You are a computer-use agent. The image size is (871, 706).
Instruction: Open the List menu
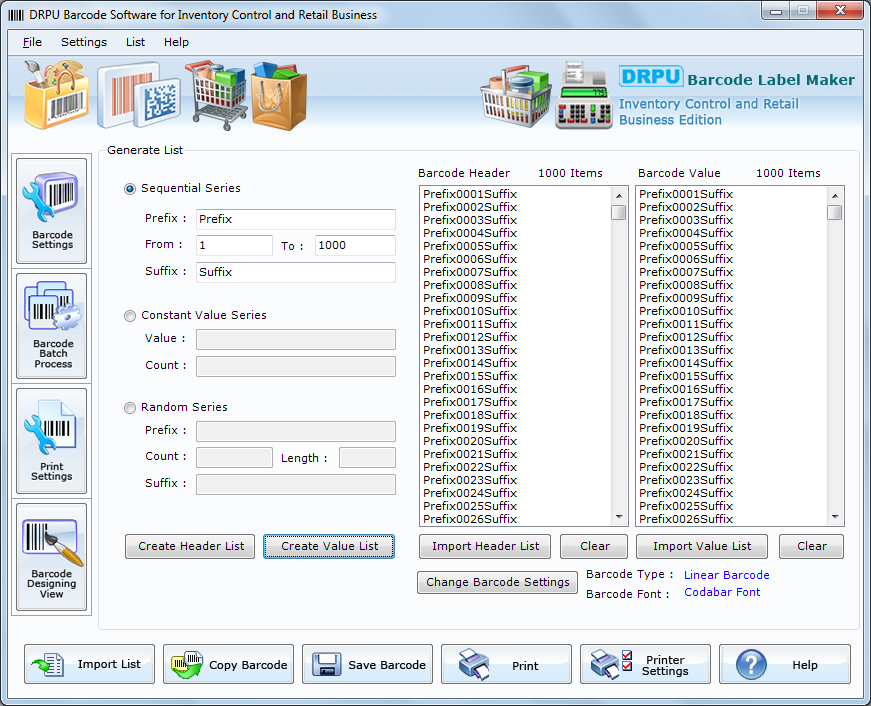pyautogui.click(x=135, y=42)
